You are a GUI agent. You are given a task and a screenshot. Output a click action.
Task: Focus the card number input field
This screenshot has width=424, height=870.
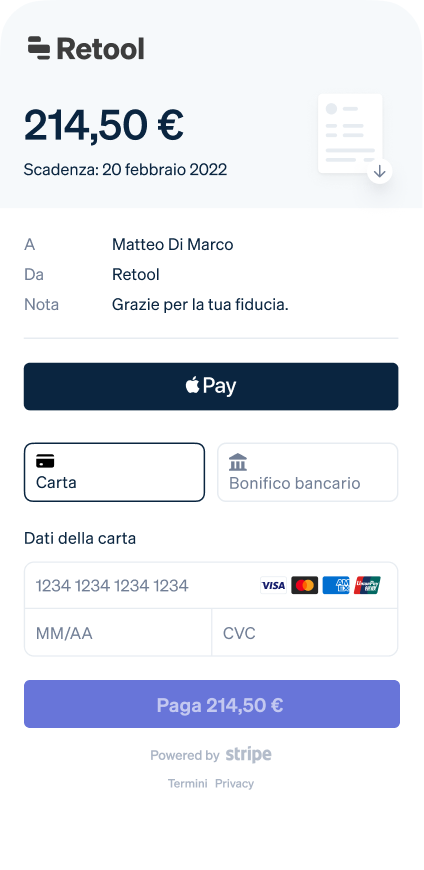point(211,585)
